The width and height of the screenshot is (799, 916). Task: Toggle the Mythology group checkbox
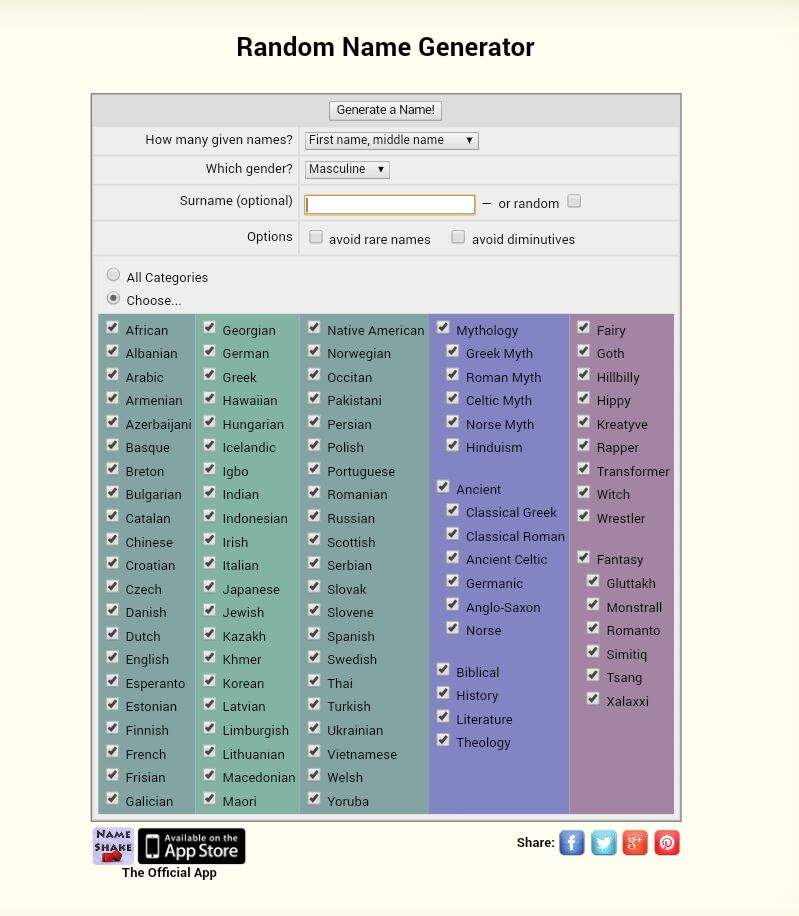click(443, 328)
